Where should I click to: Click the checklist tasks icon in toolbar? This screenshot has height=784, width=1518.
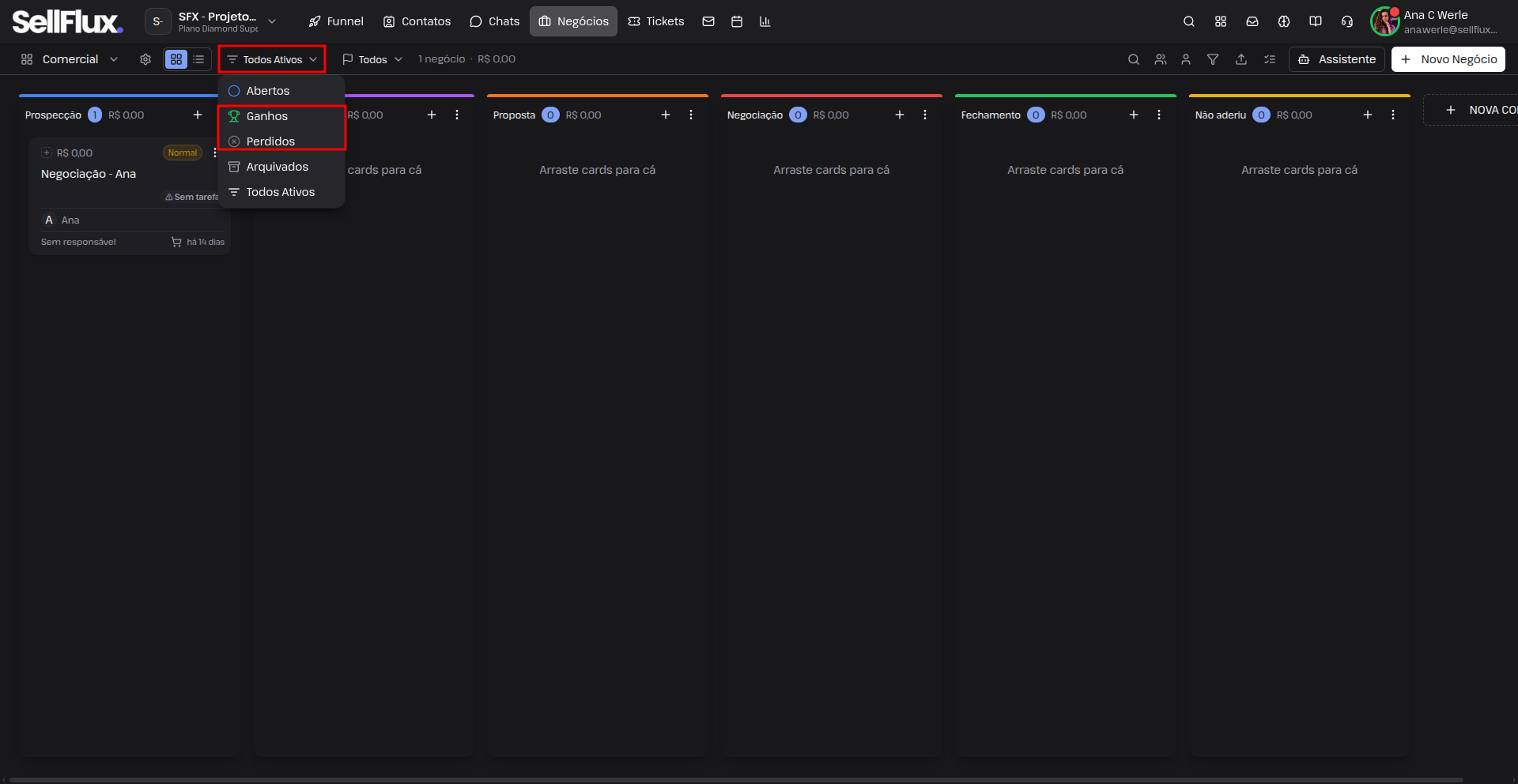pos(1270,59)
